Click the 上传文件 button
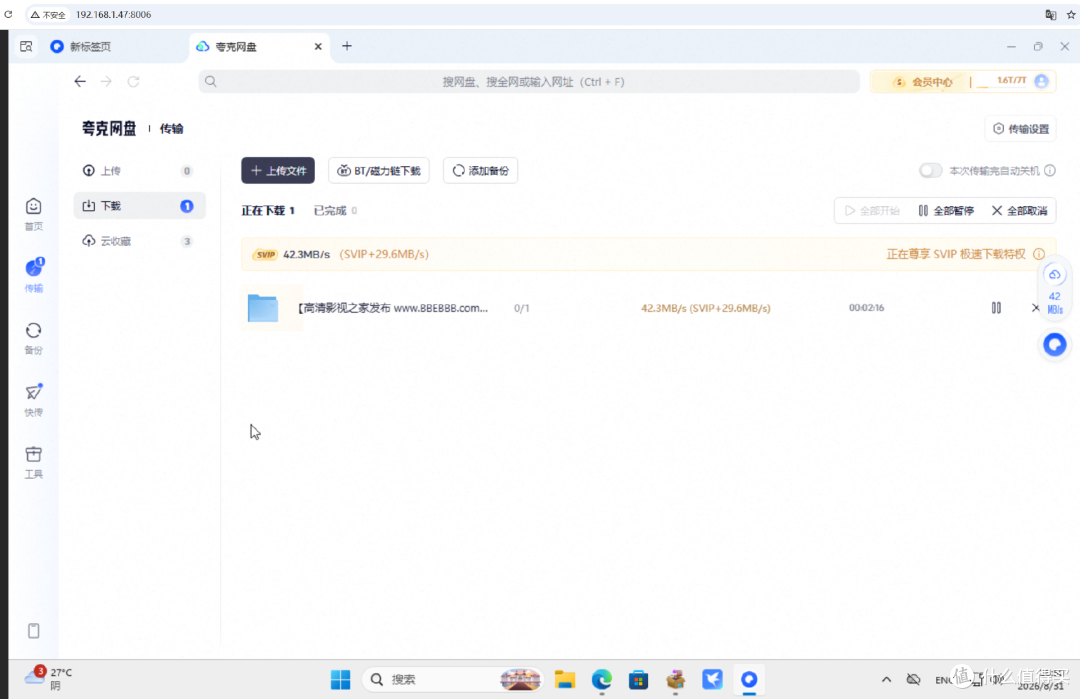Screen dimensions: 1080x699 pos(278,171)
